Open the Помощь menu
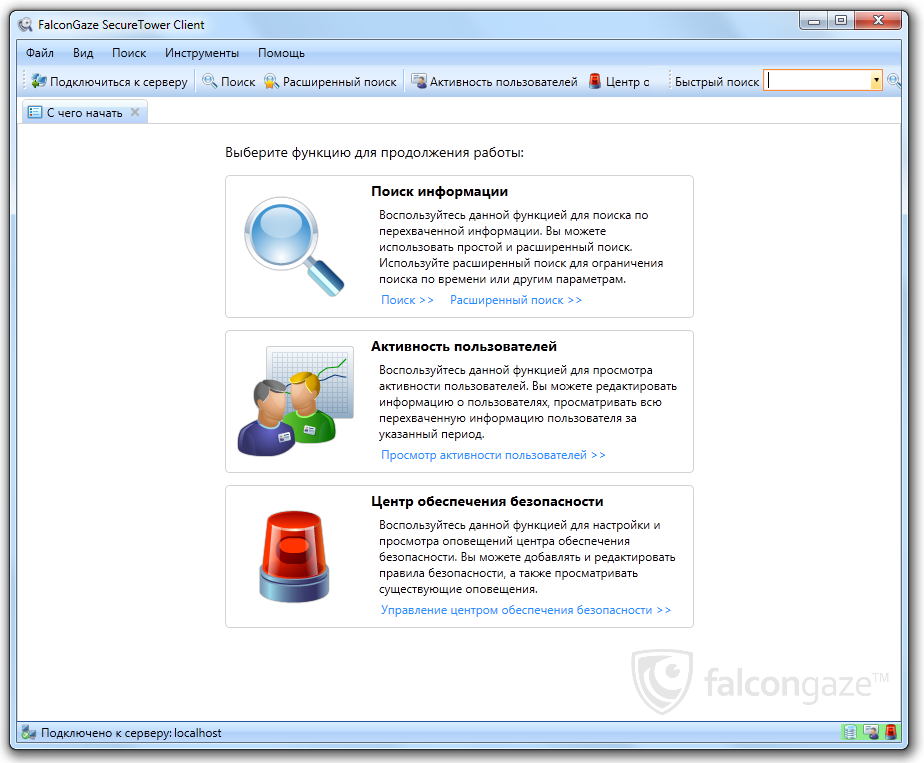The image size is (924, 763). pos(281,53)
